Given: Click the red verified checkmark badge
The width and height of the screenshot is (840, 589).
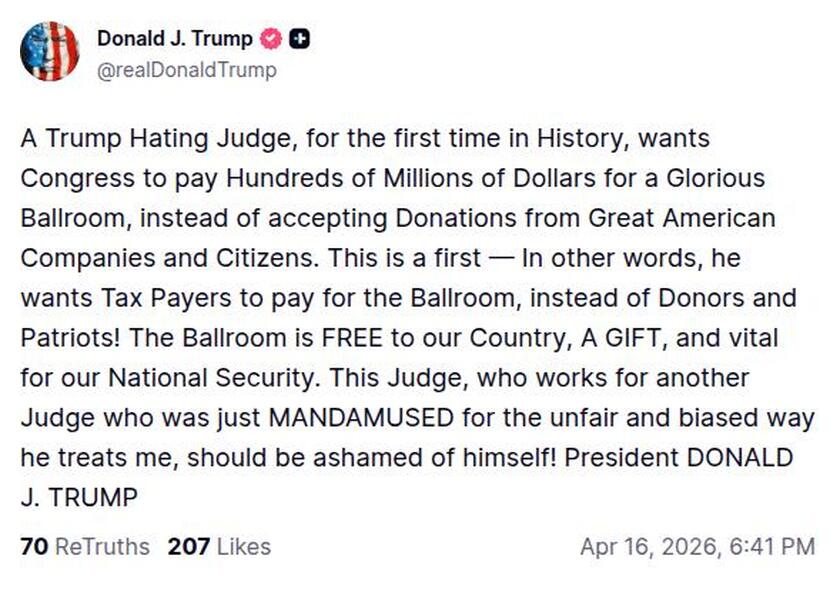Looking at the screenshot, I should pos(270,40).
